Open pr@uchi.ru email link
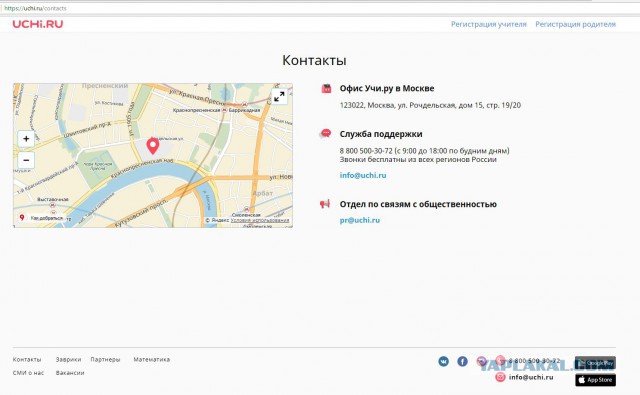640x395 pixels. point(360,220)
